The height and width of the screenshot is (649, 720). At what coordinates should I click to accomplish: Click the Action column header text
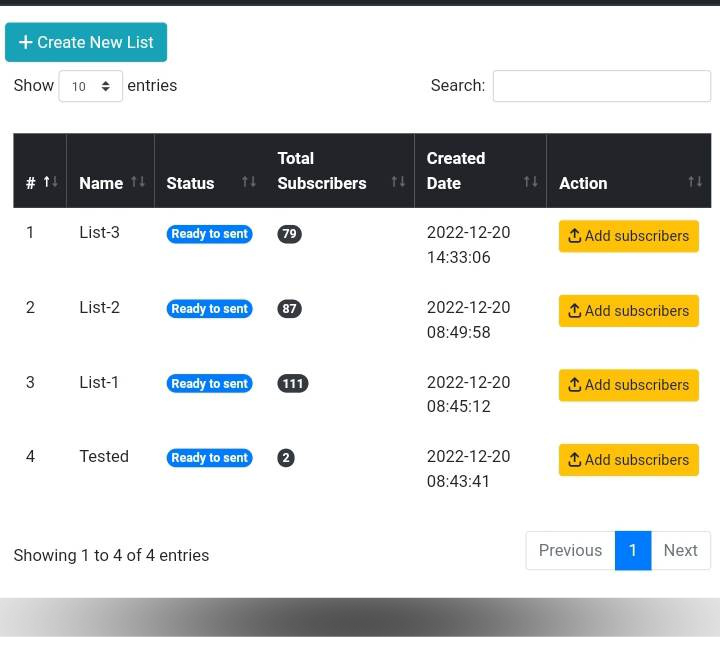pos(583,183)
